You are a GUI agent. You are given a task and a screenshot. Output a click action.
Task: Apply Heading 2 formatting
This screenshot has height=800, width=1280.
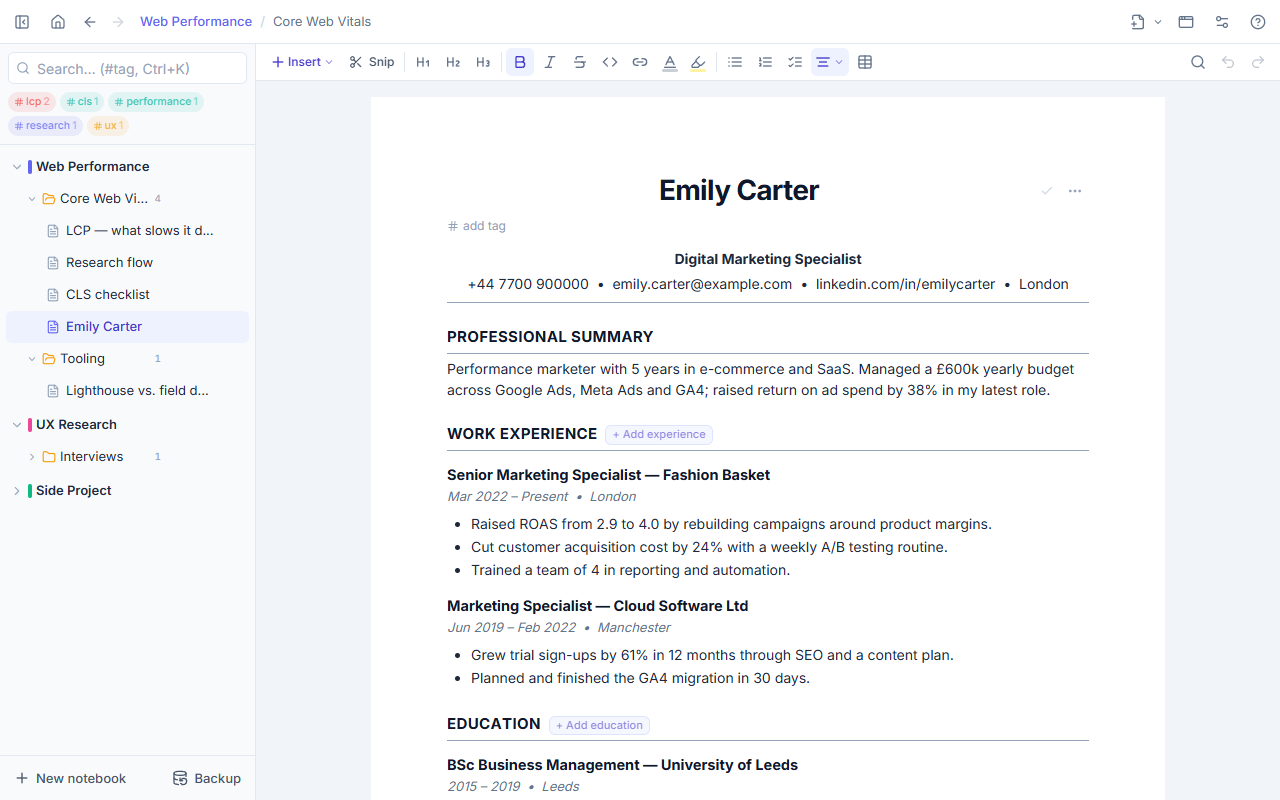coord(453,62)
